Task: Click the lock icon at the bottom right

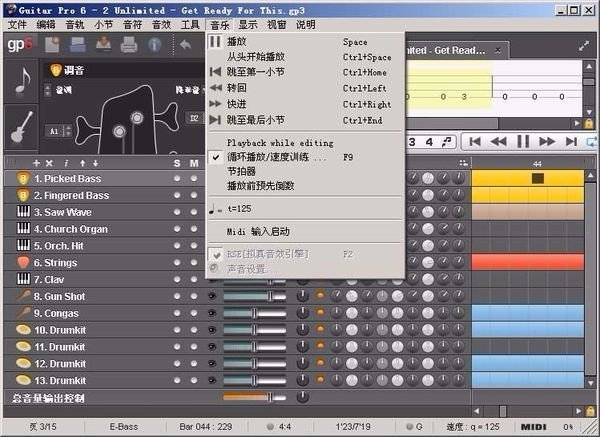Action: pos(590,411)
